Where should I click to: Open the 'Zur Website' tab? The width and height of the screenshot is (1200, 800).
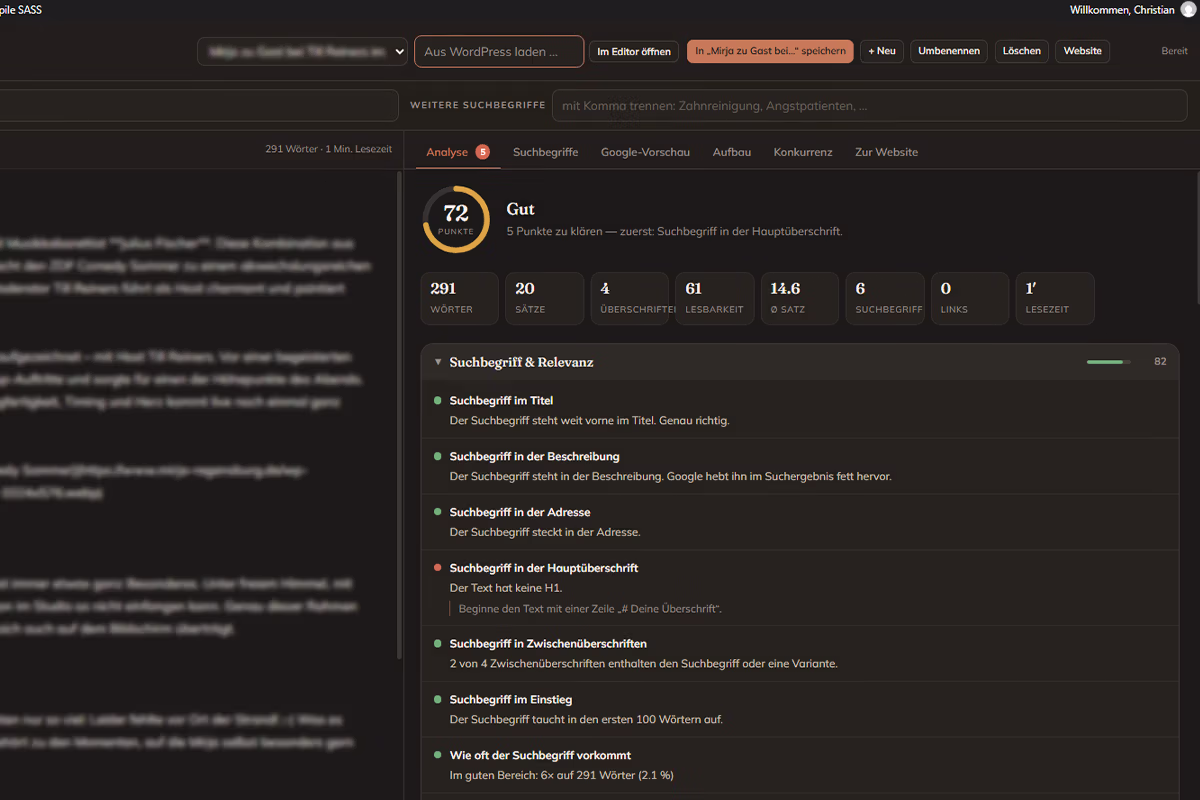pyautogui.click(x=886, y=152)
